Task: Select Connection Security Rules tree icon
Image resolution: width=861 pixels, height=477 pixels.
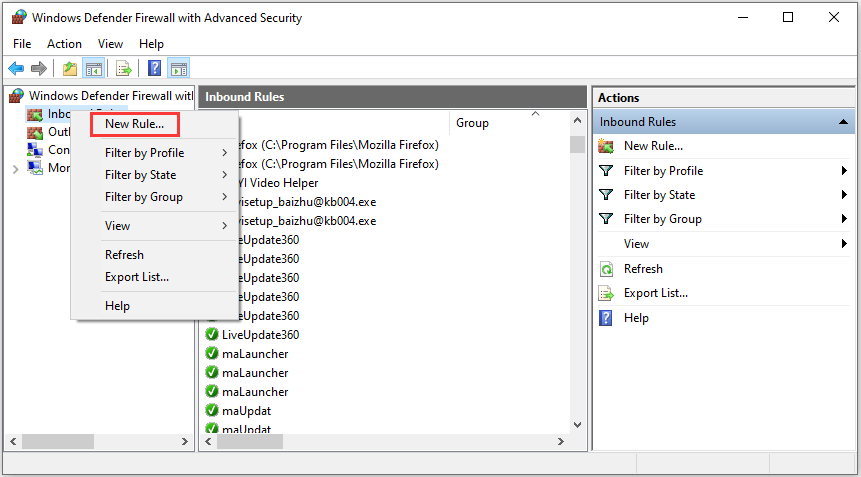Action: click(x=35, y=150)
